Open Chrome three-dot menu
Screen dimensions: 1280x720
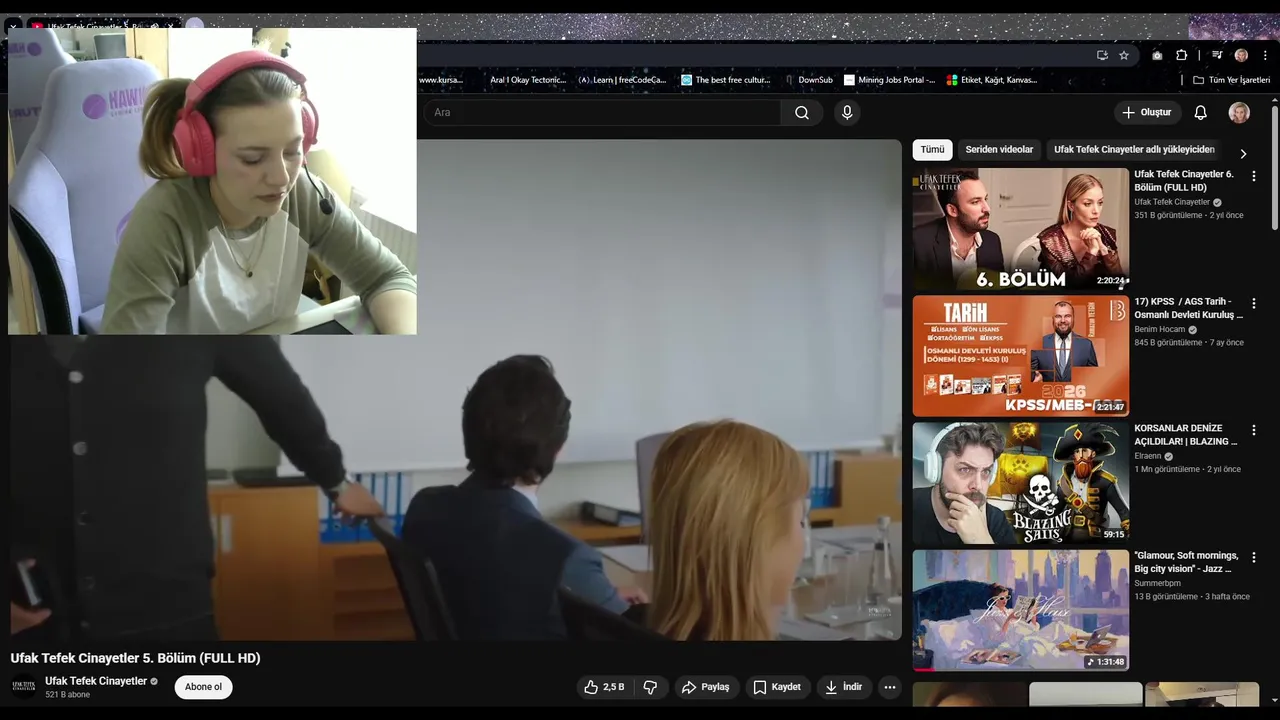pyautogui.click(x=1265, y=55)
